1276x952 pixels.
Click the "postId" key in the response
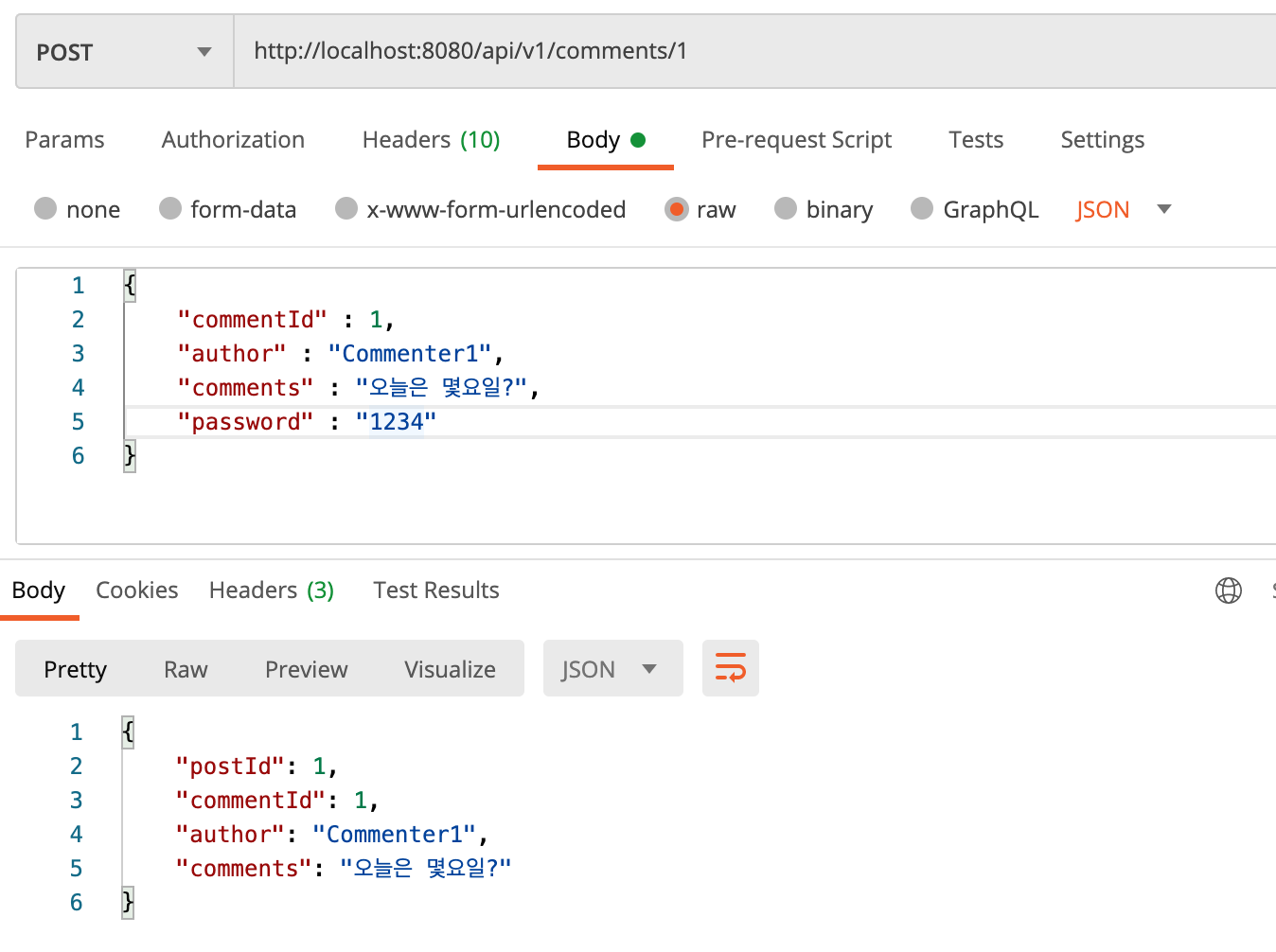pyautogui.click(x=230, y=767)
